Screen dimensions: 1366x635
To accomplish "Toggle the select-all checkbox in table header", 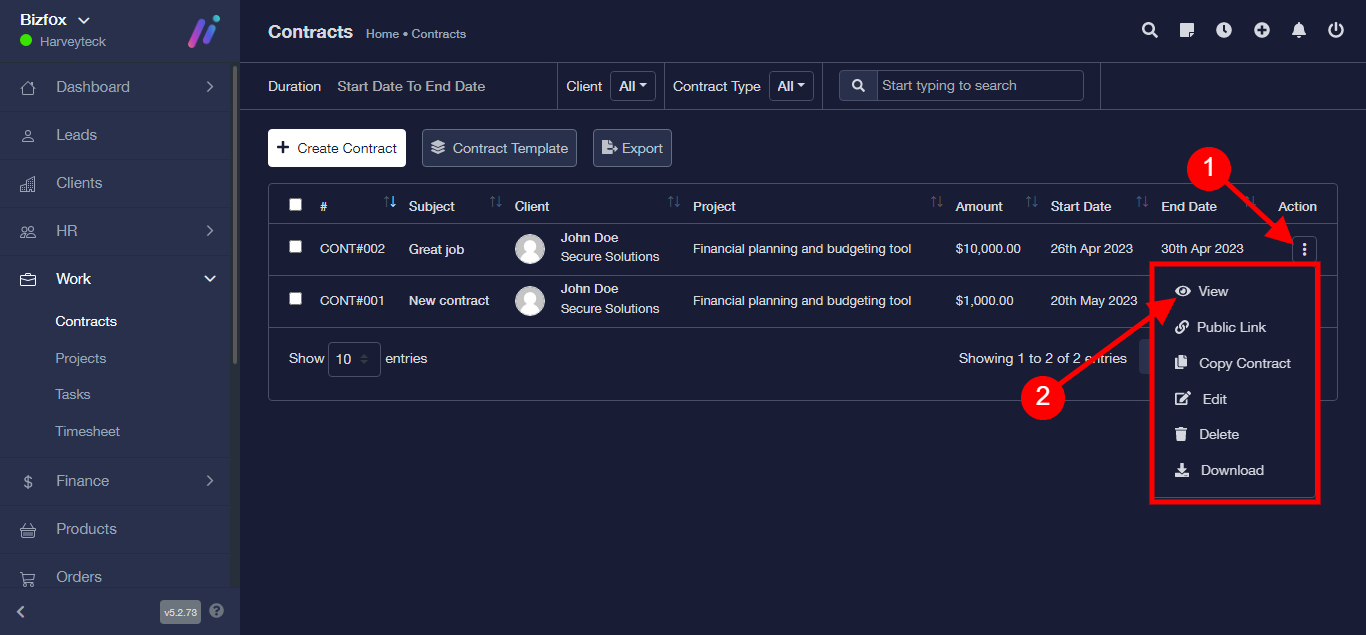I will [295, 205].
